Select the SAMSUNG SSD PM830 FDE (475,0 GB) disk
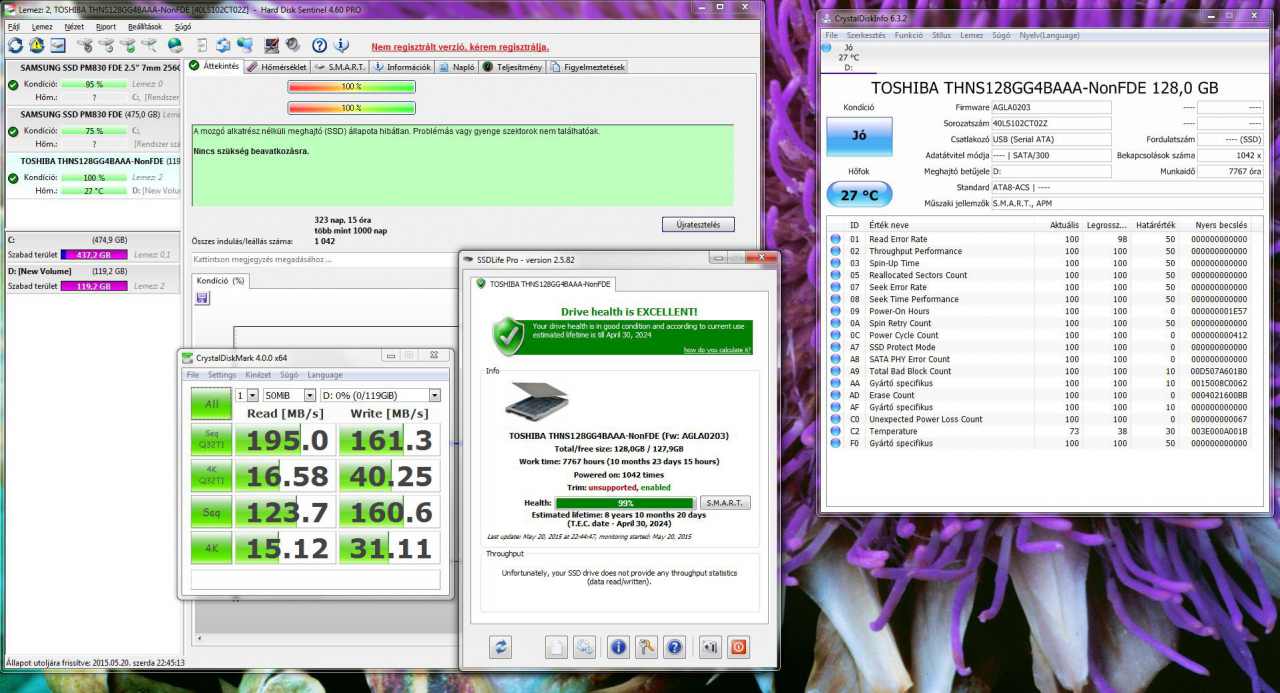 tap(92, 129)
